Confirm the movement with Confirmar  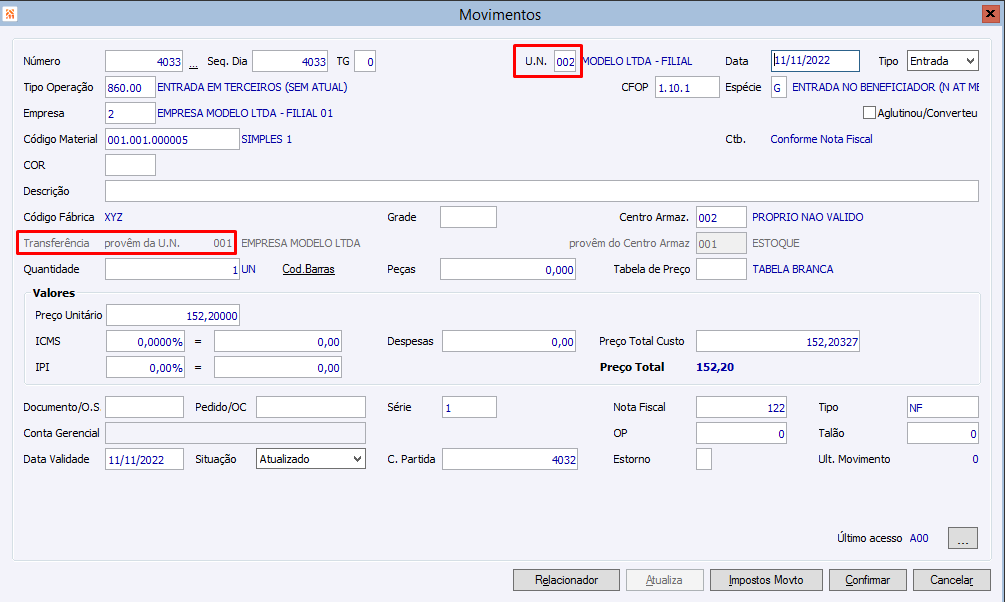click(867, 580)
